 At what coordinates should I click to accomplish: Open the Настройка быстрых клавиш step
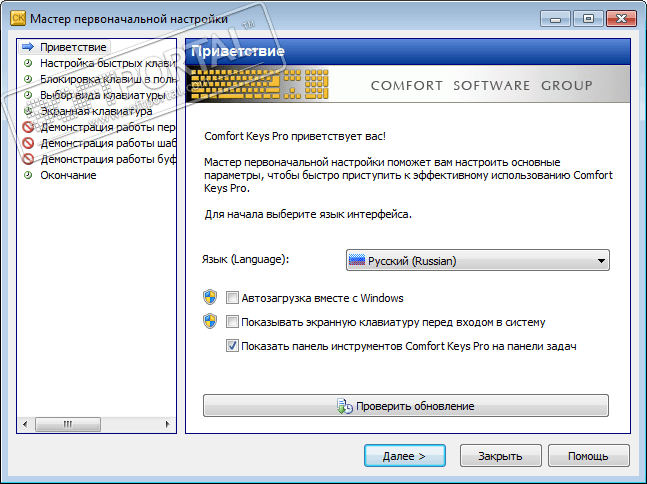pos(108,63)
